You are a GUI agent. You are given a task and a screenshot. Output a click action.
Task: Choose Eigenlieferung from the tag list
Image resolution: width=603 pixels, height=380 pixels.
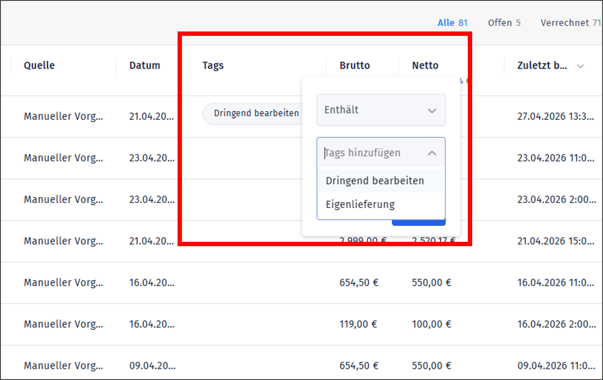point(381,204)
